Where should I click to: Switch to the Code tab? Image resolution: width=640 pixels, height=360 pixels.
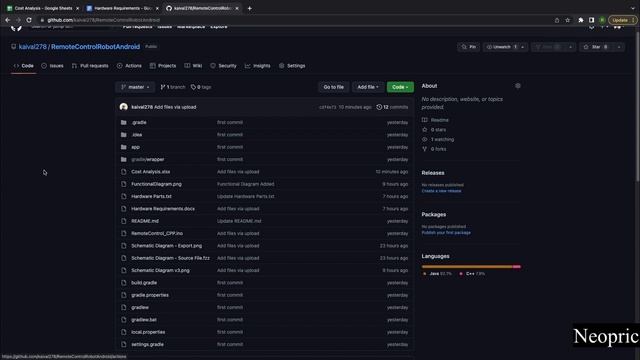pyautogui.click(x=24, y=66)
